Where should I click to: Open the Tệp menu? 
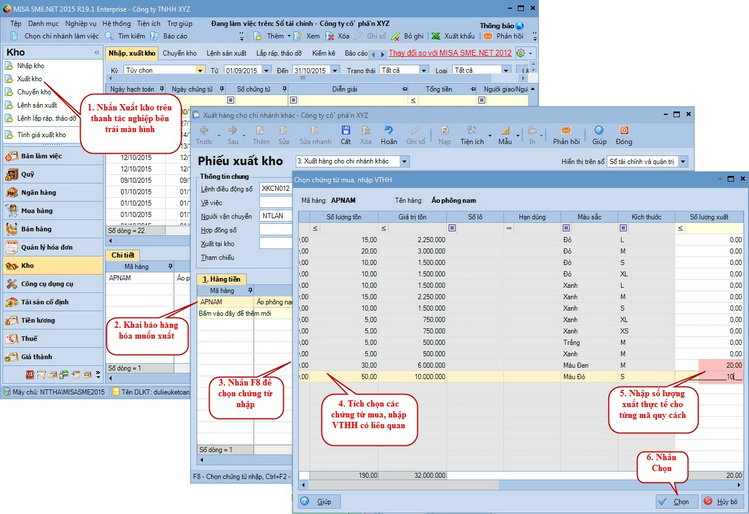click(16, 23)
